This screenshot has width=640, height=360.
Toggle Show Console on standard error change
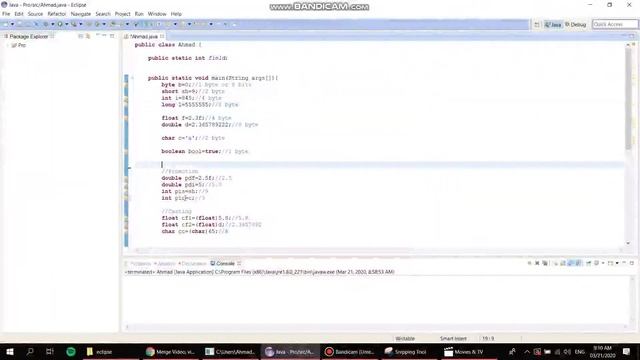pos(578,263)
